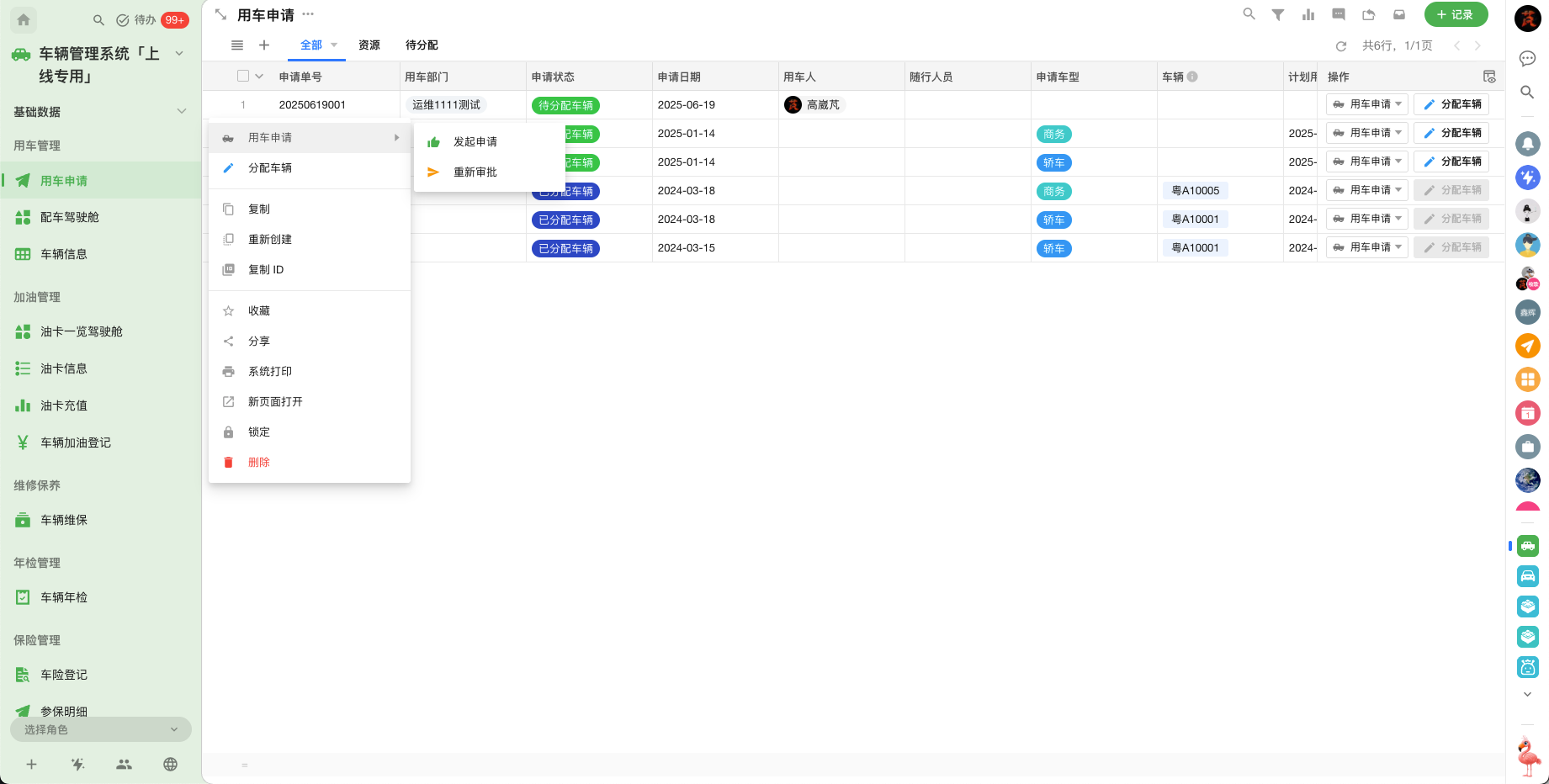Click the view list hamburger icon

pyautogui.click(x=237, y=45)
